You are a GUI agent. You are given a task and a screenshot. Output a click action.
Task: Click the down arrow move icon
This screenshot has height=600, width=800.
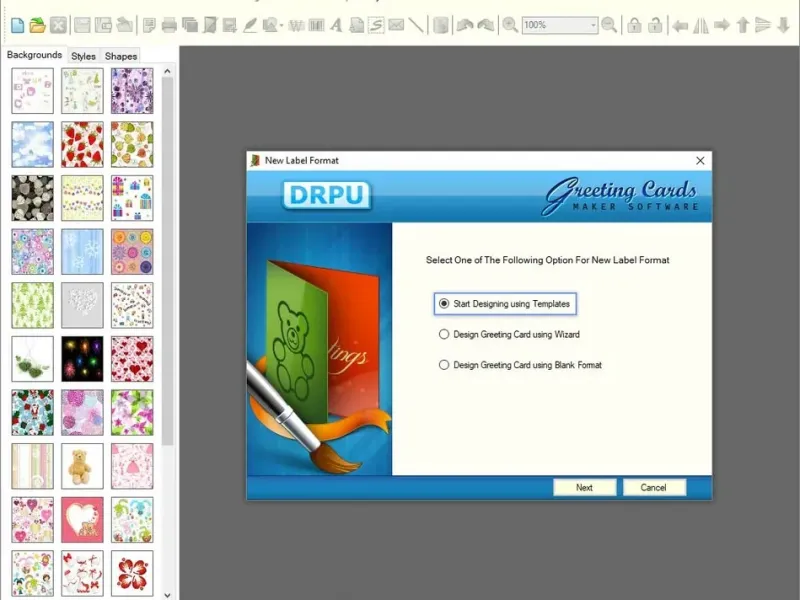784,24
